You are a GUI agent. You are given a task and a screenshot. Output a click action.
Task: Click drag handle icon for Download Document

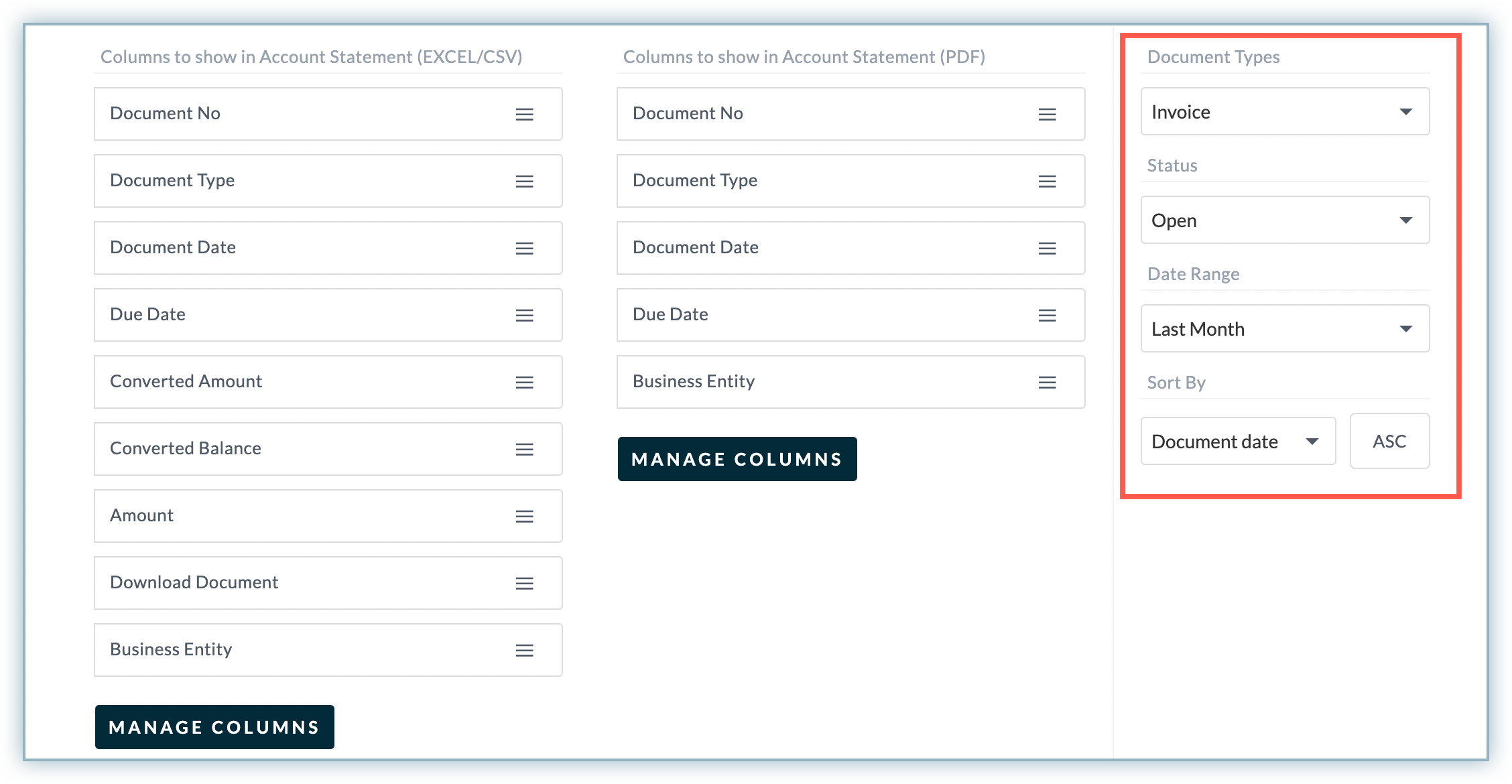524,584
